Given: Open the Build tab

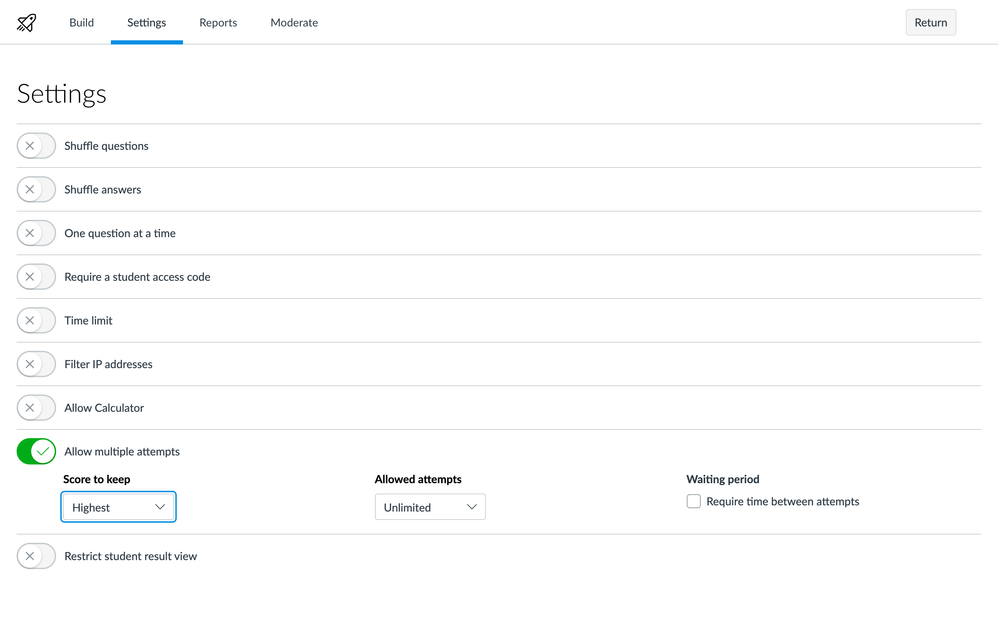Looking at the screenshot, I should click(x=81, y=22).
